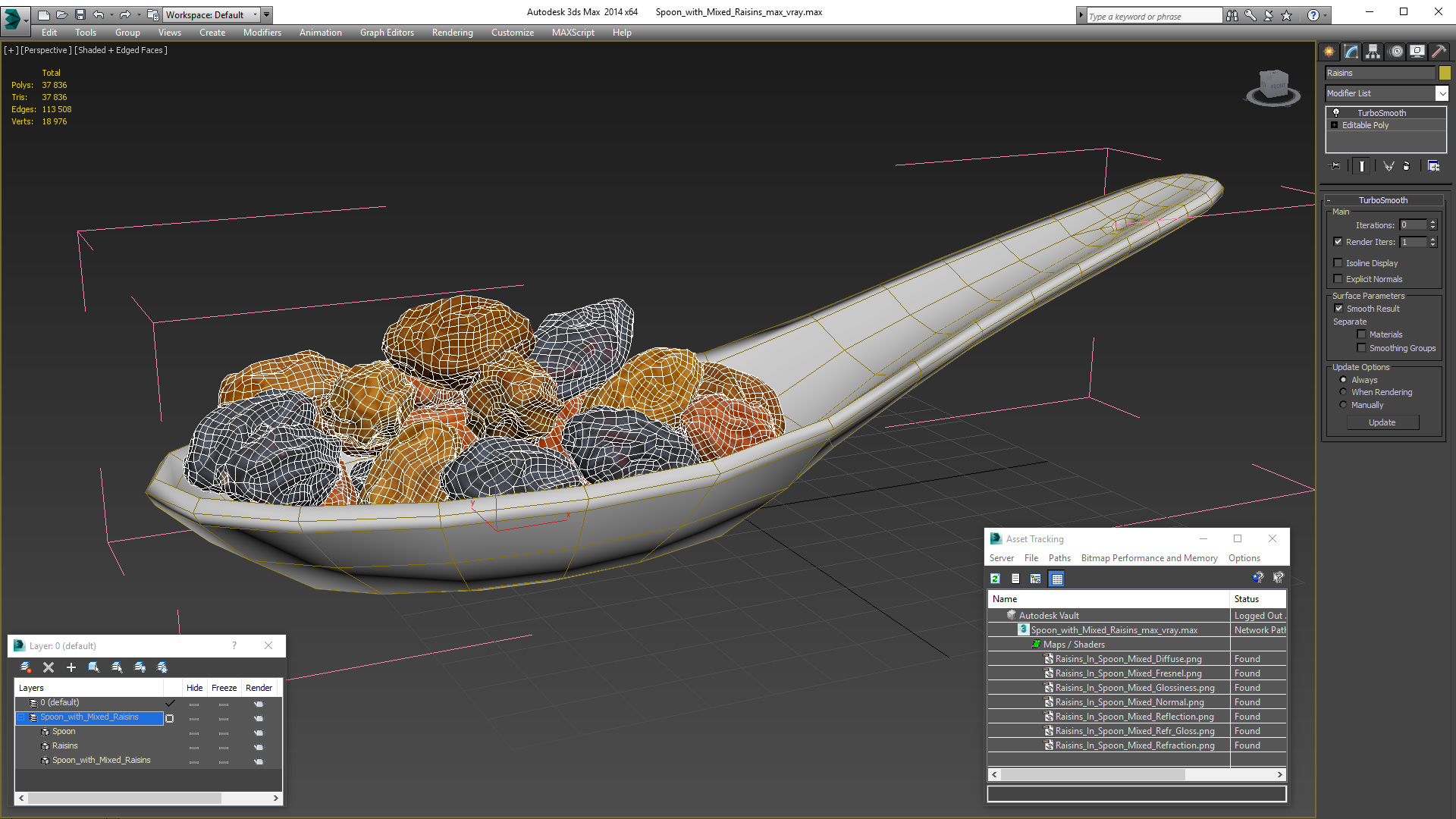This screenshot has height=819, width=1456.
Task: Open the Rendering menu
Action: (452, 33)
